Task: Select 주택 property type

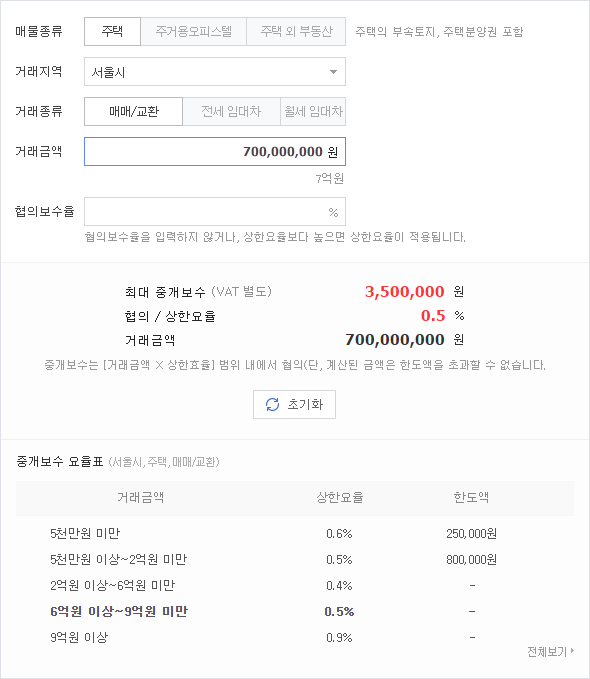Action: coord(112,32)
